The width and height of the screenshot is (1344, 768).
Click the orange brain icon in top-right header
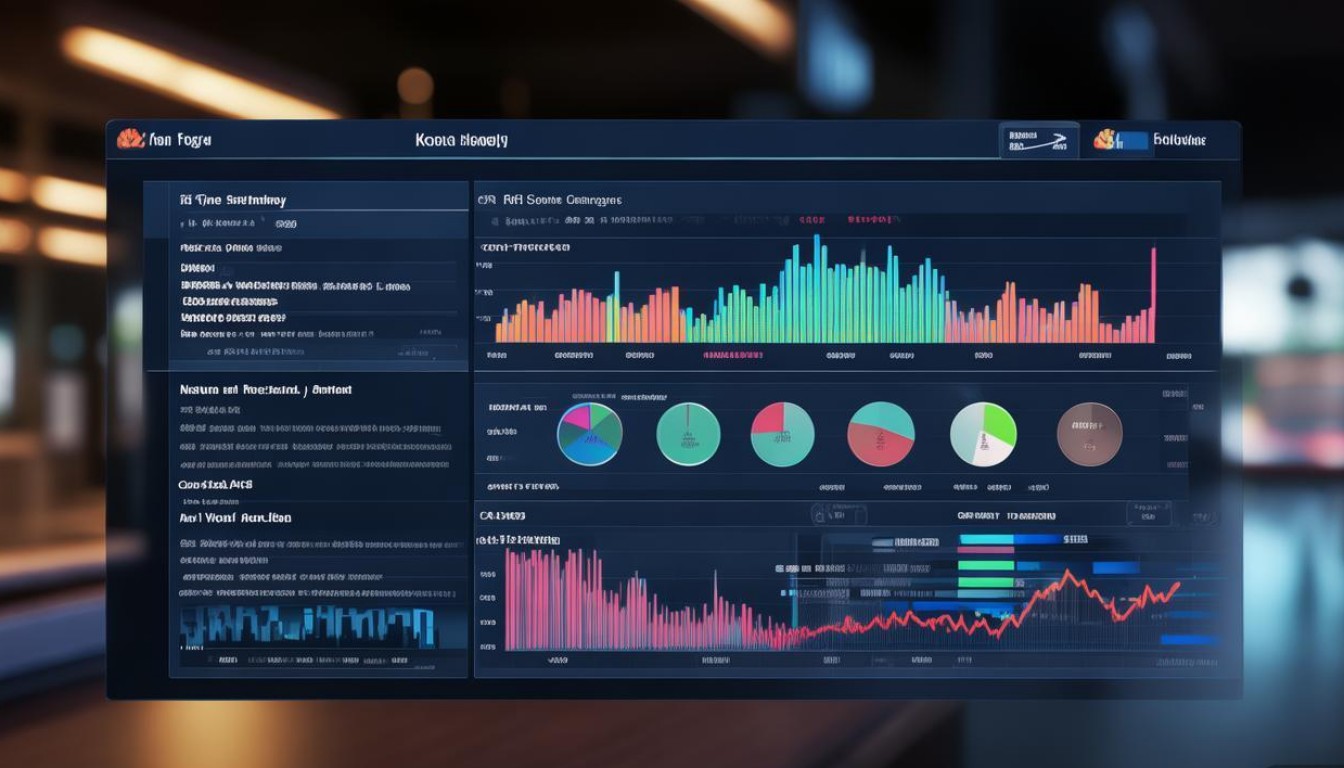click(x=1104, y=139)
